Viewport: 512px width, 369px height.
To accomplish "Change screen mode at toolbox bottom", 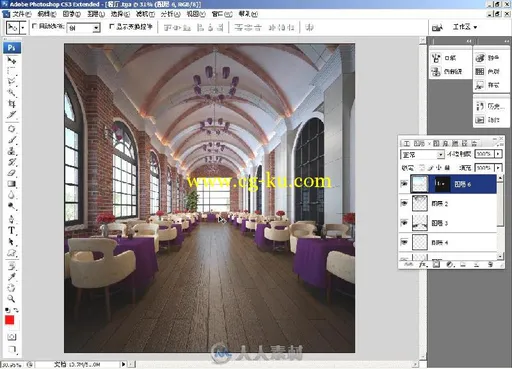I will (x=12, y=349).
